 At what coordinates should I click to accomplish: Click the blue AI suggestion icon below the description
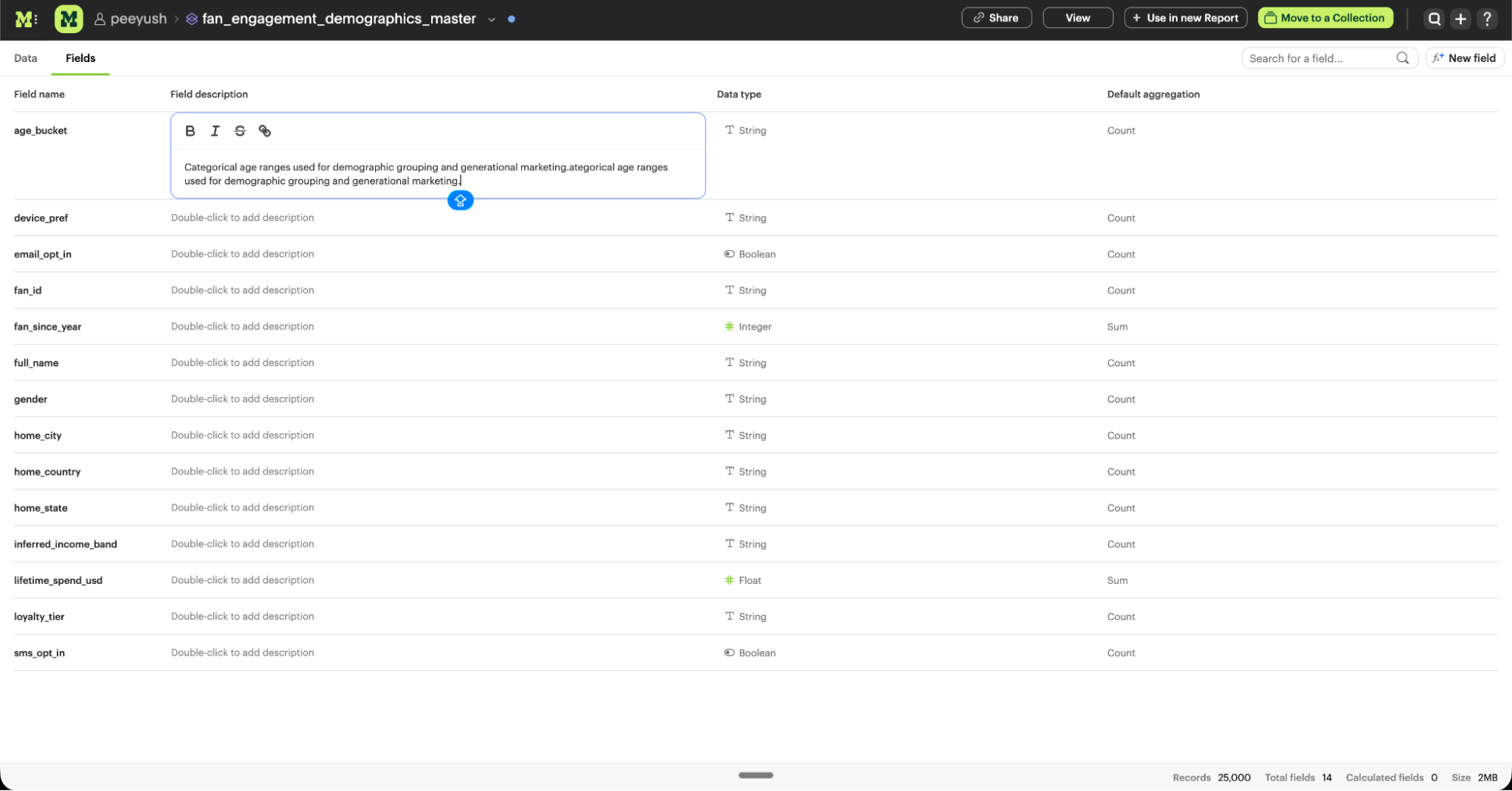click(x=460, y=200)
